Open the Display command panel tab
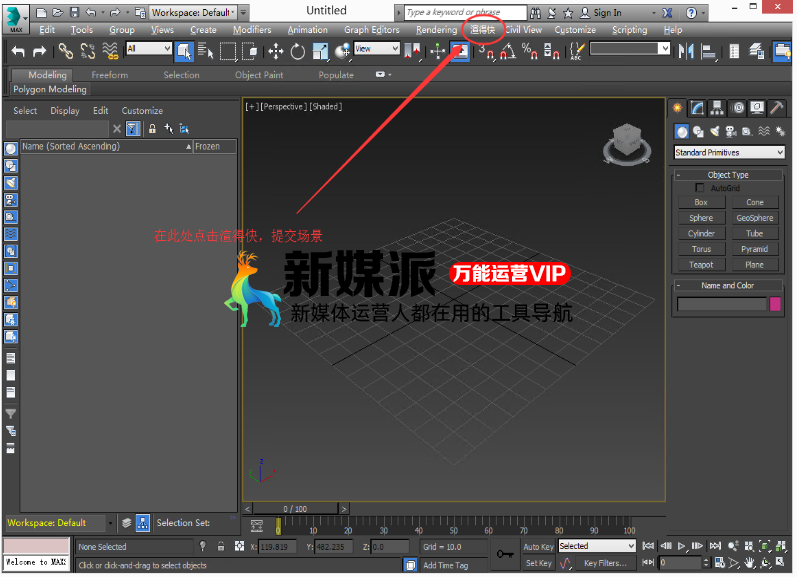Image resolution: width=797 pixels, height=577 pixels. tap(757, 108)
